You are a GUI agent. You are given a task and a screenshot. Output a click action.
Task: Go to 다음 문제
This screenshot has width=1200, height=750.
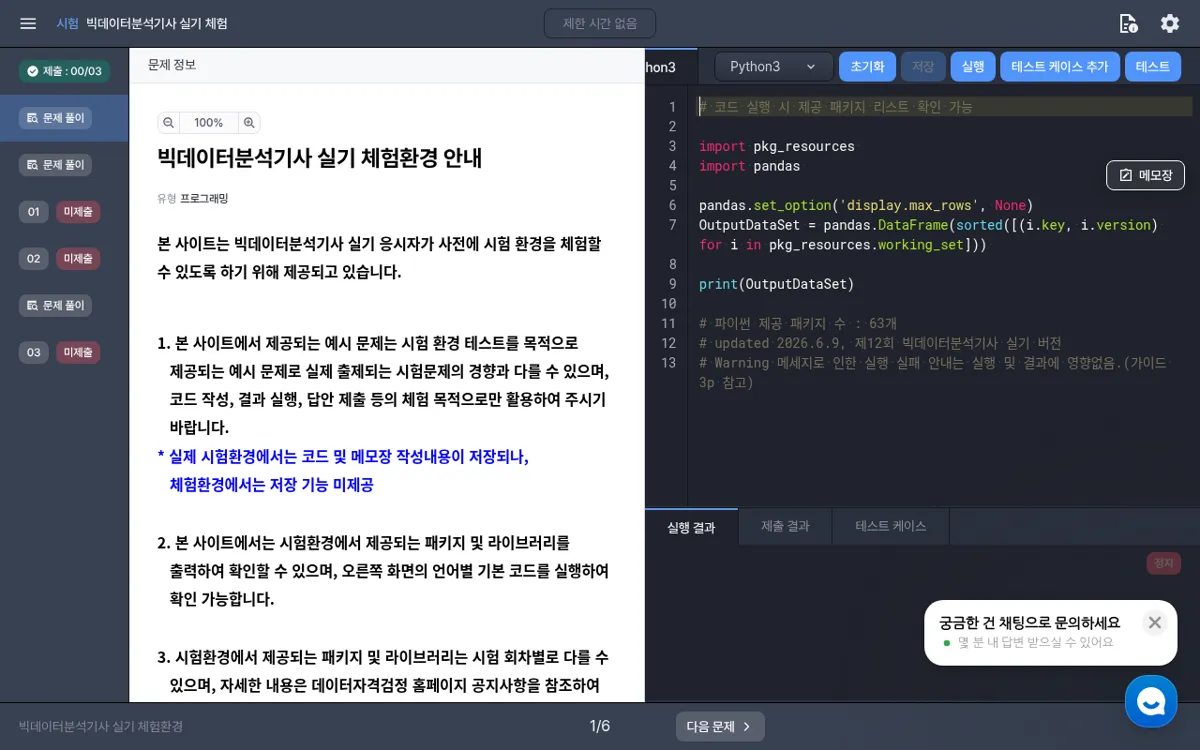pos(720,727)
